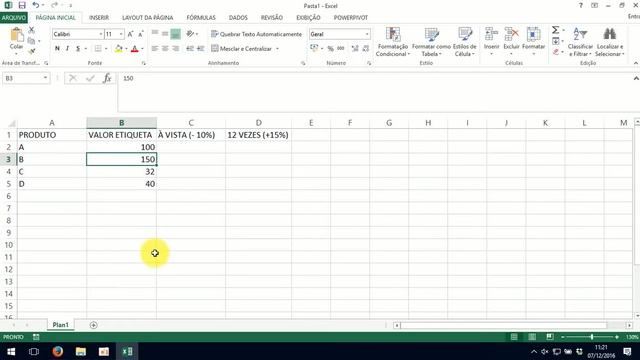Copy the selection using the copy icon
The width and height of the screenshot is (640, 360).
(31, 41)
